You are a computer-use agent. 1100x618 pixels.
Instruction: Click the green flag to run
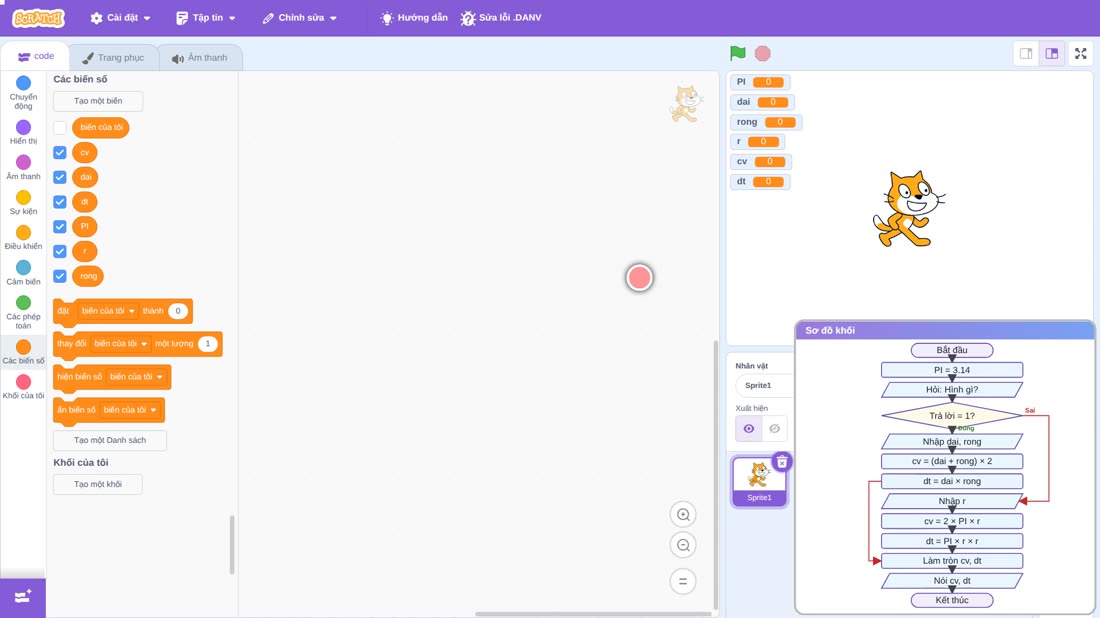pyautogui.click(x=737, y=53)
